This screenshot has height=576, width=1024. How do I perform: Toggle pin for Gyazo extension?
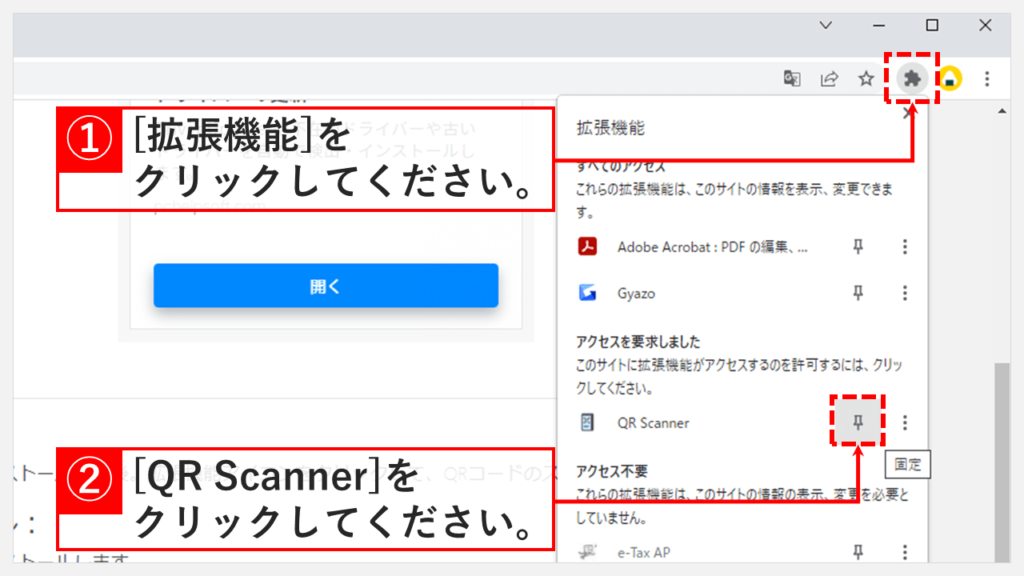click(857, 293)
